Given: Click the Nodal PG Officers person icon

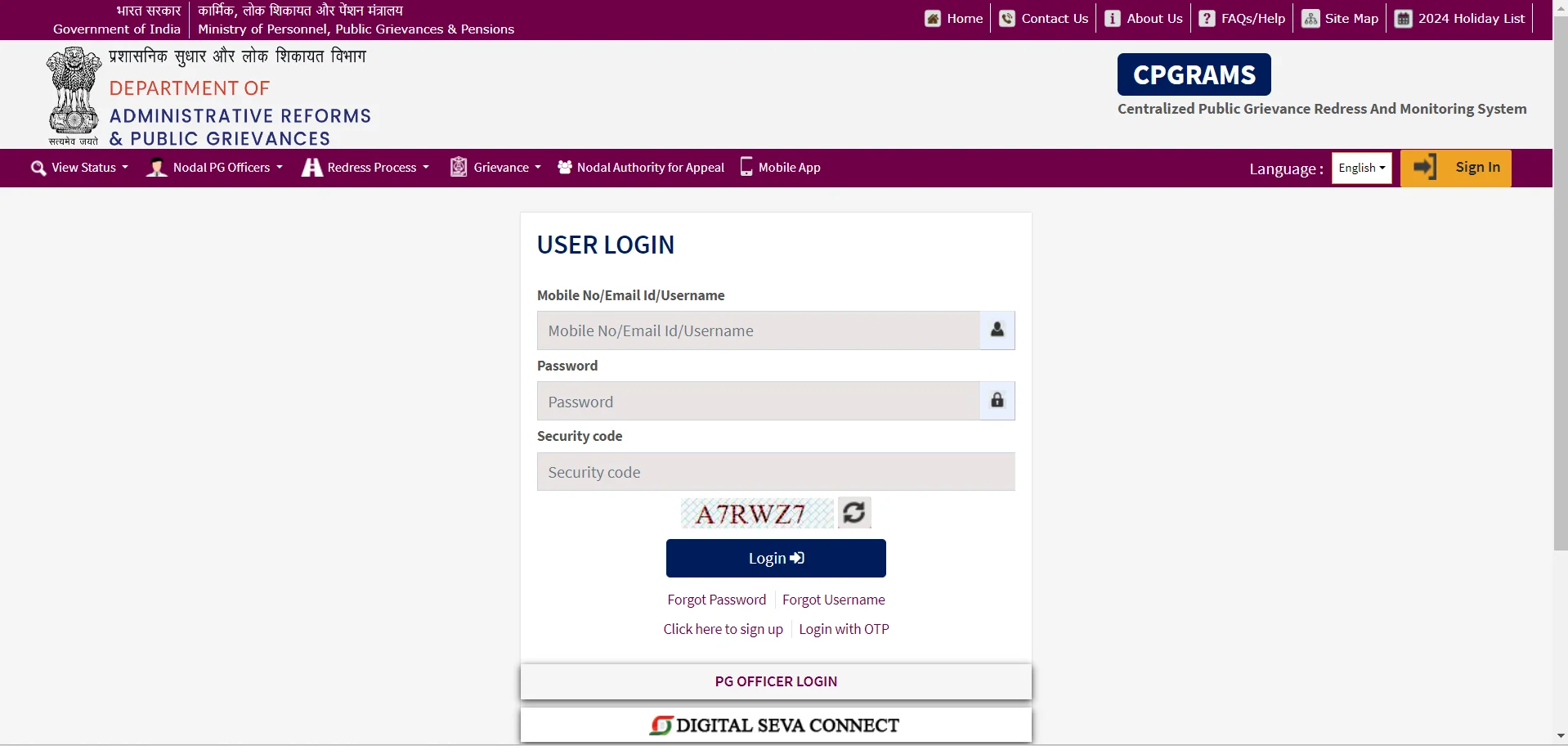Looking at the screenshot, I should (x=156, y=168).
